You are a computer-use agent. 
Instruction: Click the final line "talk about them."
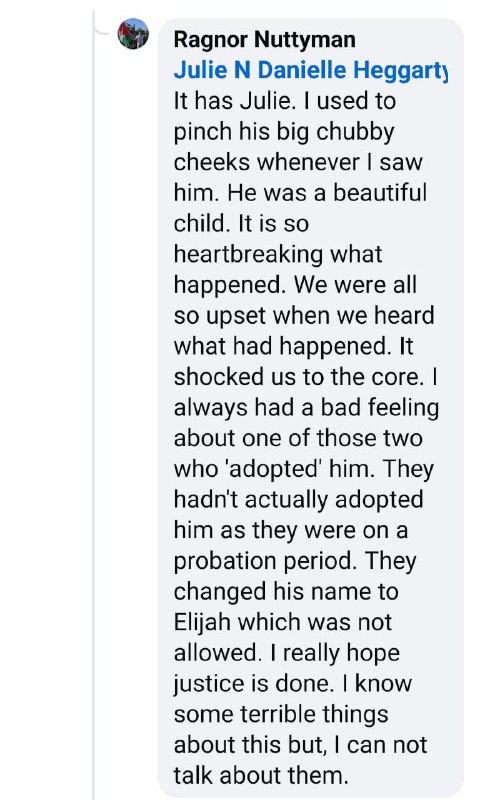(261, 776)
